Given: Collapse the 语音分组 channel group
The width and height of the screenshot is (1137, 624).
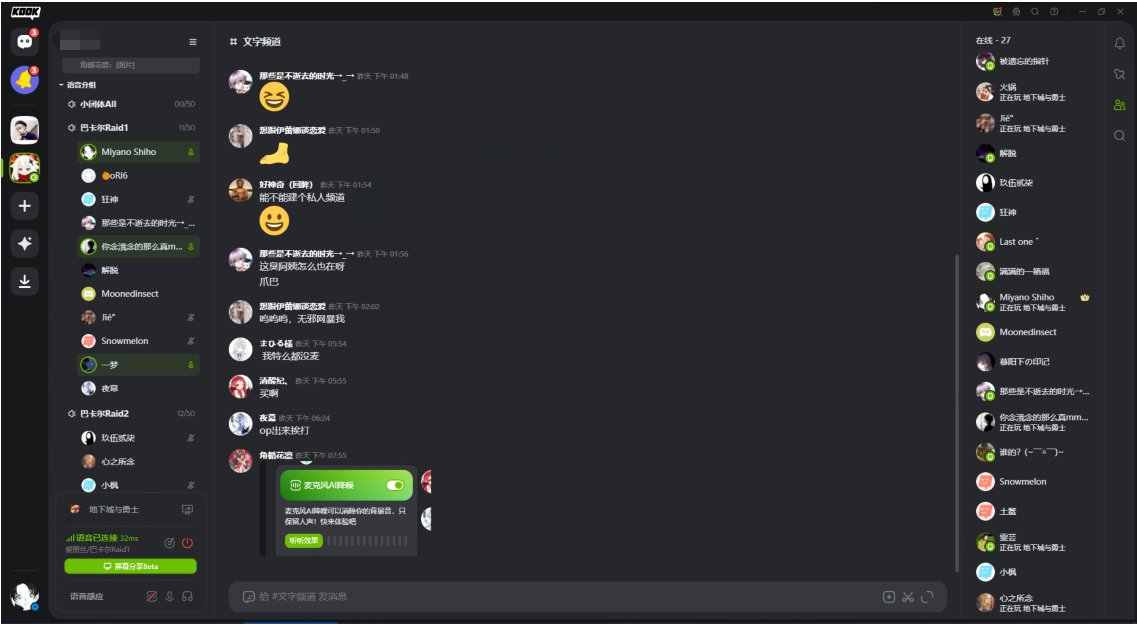Looking at the screenshot, I should (78, 85).
